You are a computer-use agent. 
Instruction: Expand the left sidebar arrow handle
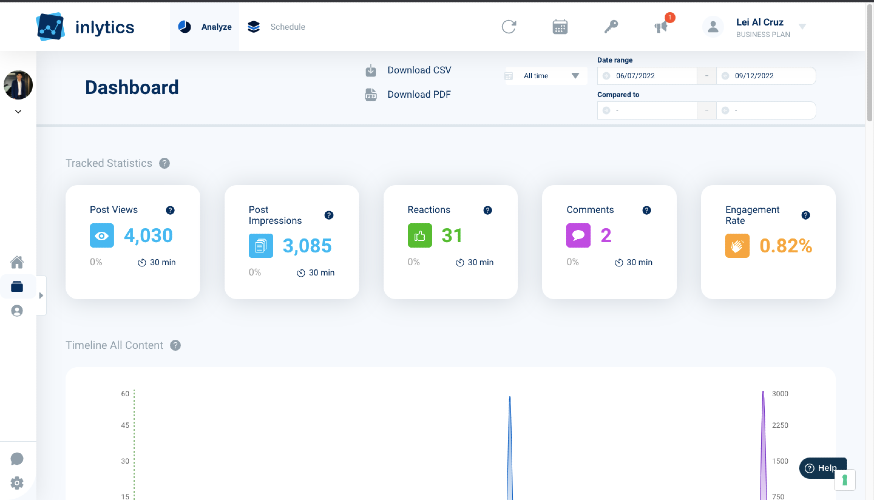41,295
